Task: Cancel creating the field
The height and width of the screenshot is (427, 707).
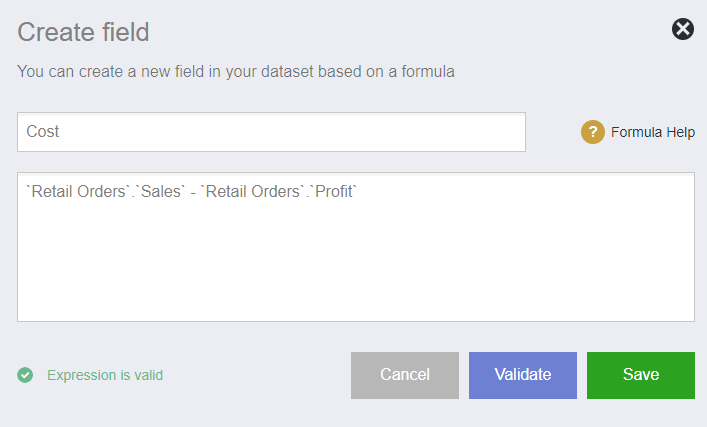Action: [x=405, y=375]
